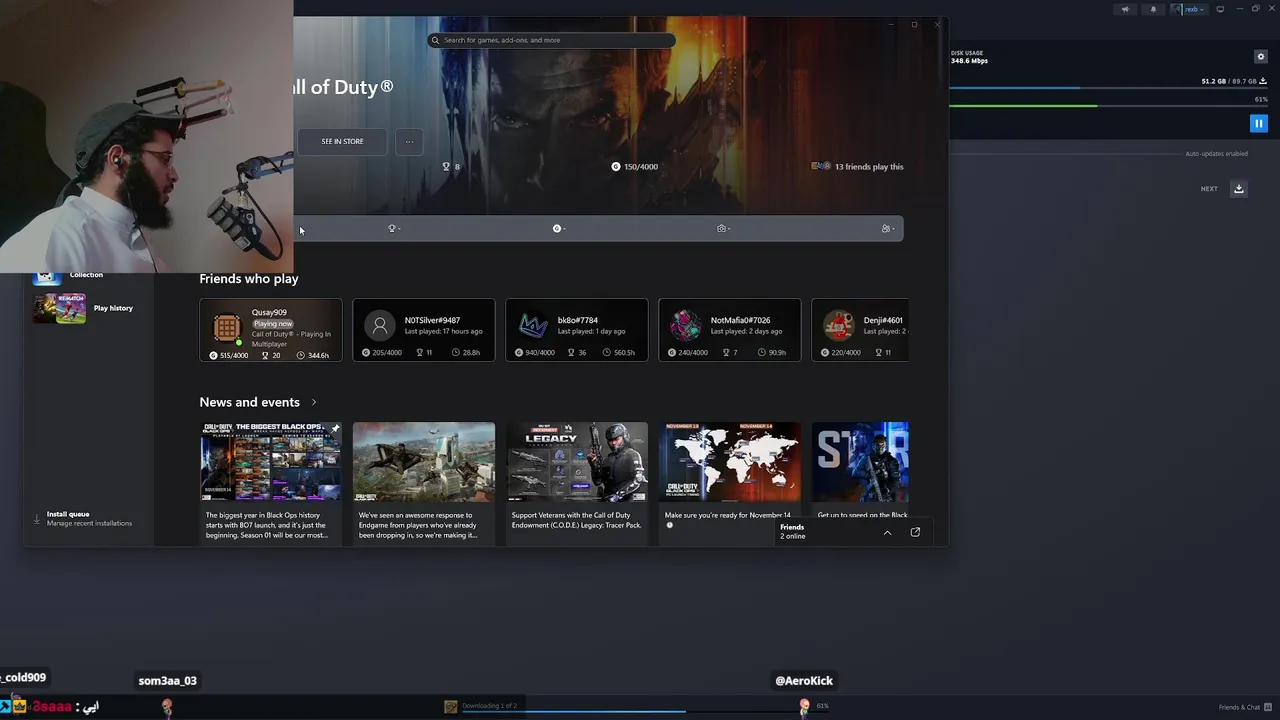Open Qusay909 friend card
The width and height of the screenshot is (1280, 720).
[270, 330]
